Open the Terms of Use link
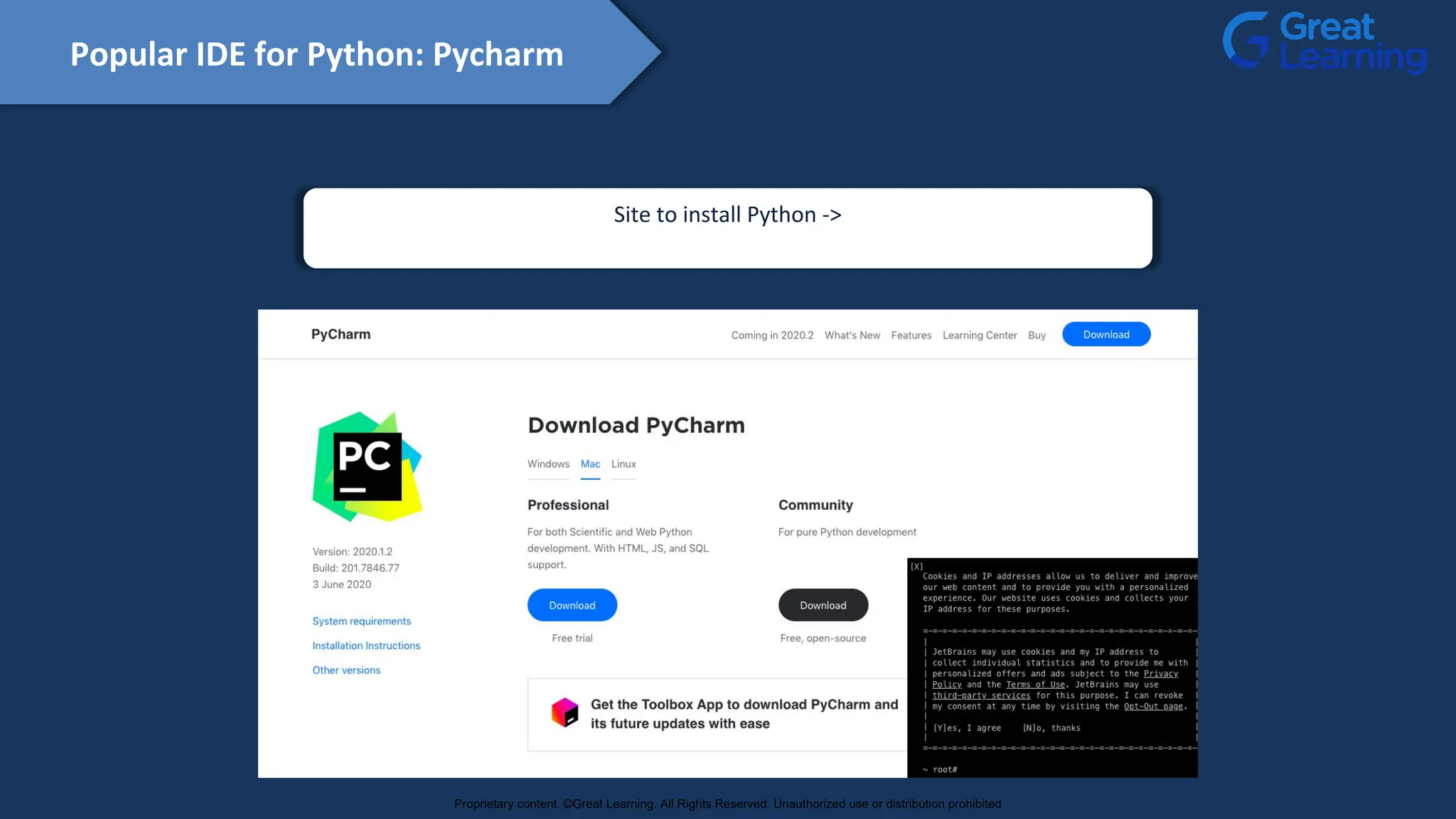Screen dimensions: 1456x819 point(1035,685)
